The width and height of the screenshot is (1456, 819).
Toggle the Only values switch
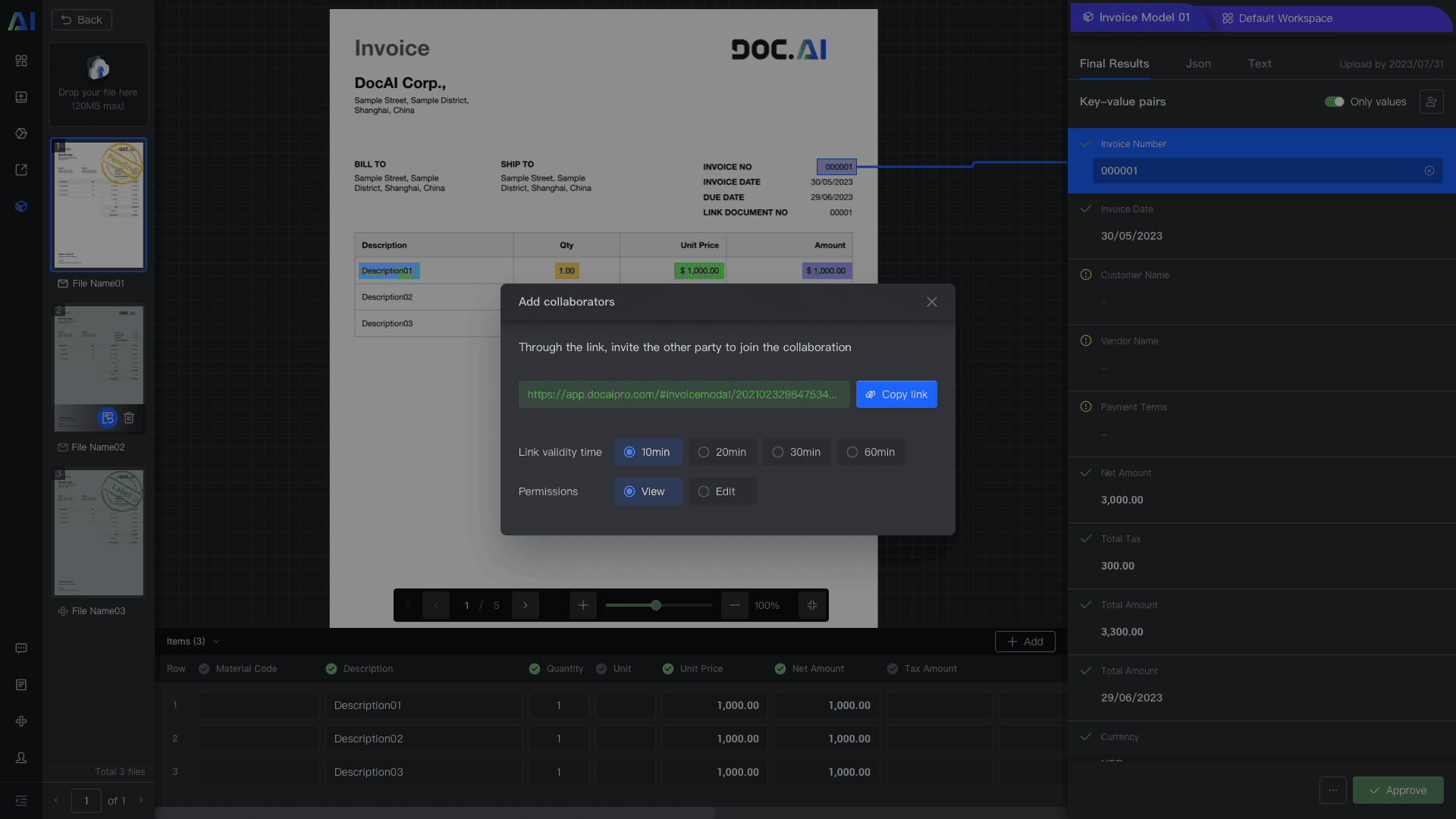pyautogui.click(x=1334, y=102)
